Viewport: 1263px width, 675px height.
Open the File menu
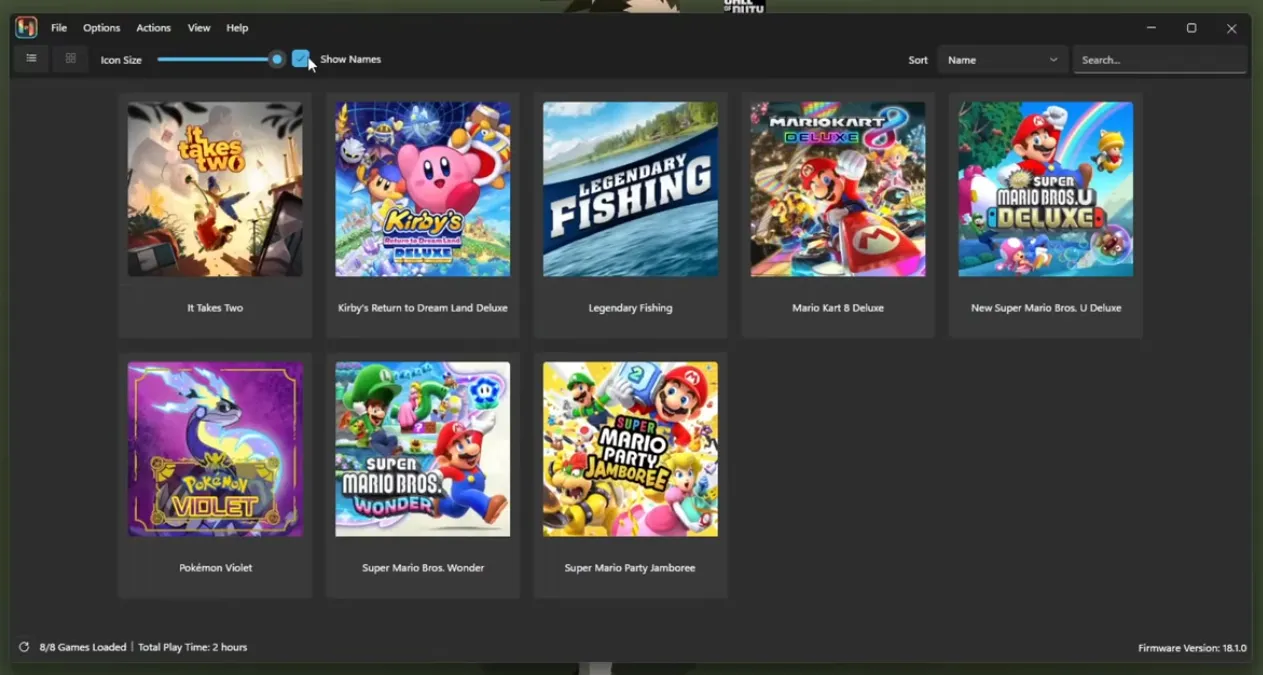[x=58, y=27]
